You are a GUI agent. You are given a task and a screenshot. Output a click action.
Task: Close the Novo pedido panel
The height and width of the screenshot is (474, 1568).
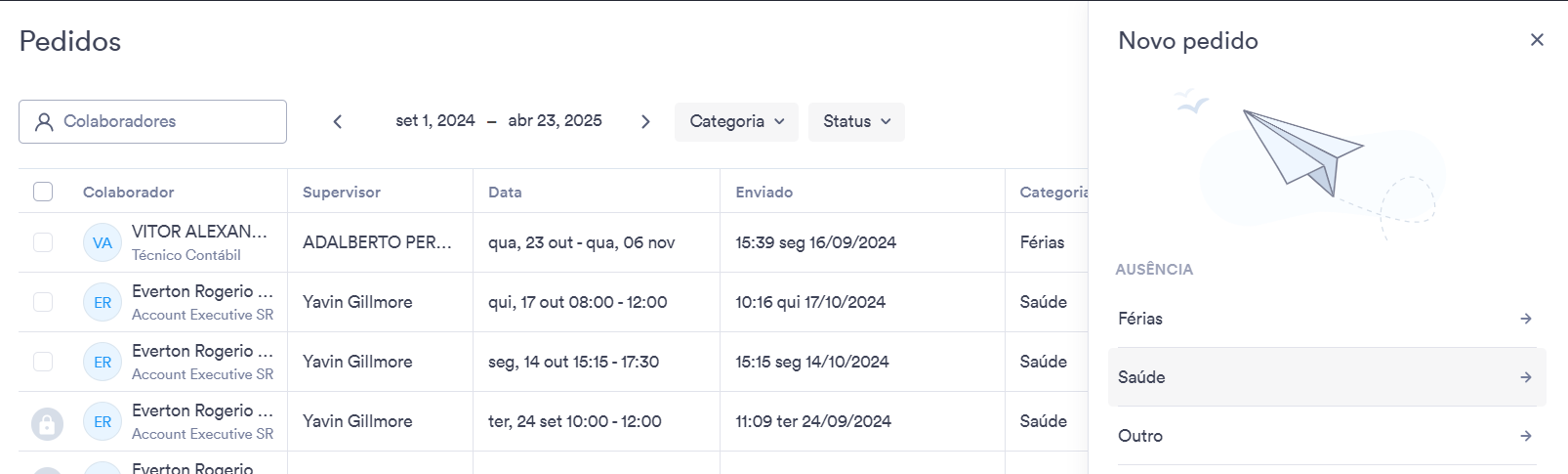(x=1537, y=40)
